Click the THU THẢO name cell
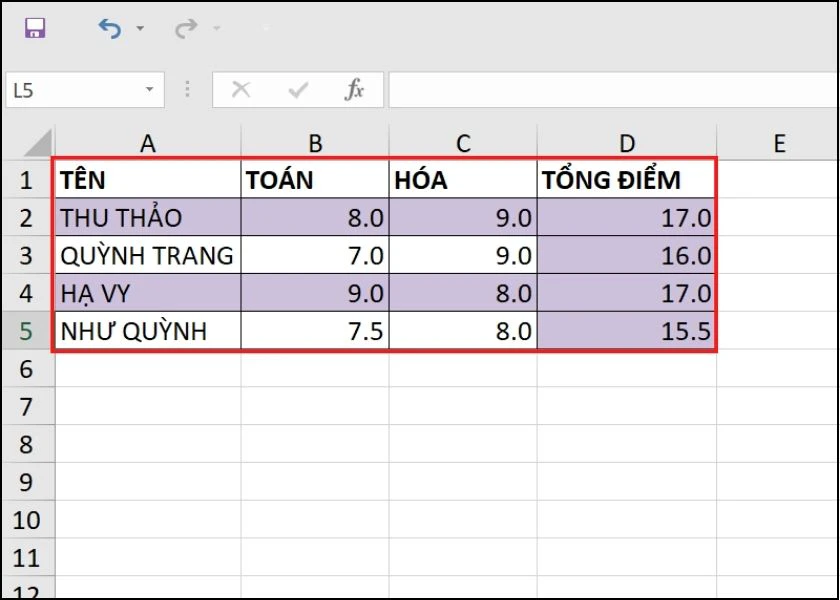The image size is (840, 600). (x=147, y=218)
